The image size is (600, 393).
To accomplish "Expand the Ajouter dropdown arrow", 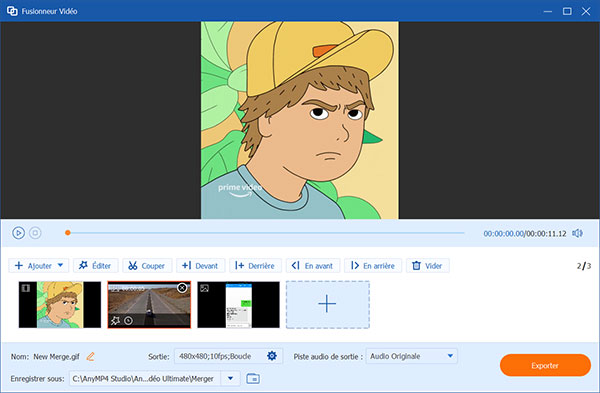I will pos(61,265).
